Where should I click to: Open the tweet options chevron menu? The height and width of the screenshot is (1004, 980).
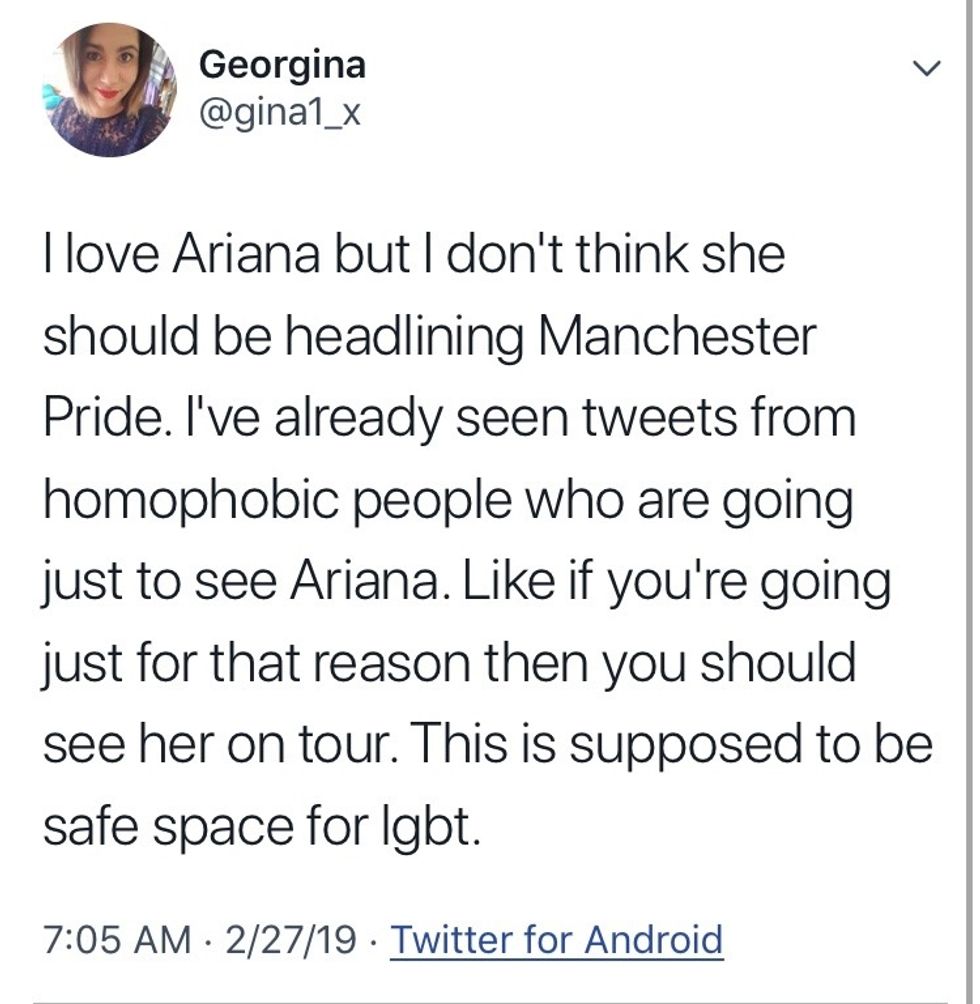(x=929, y=69)
